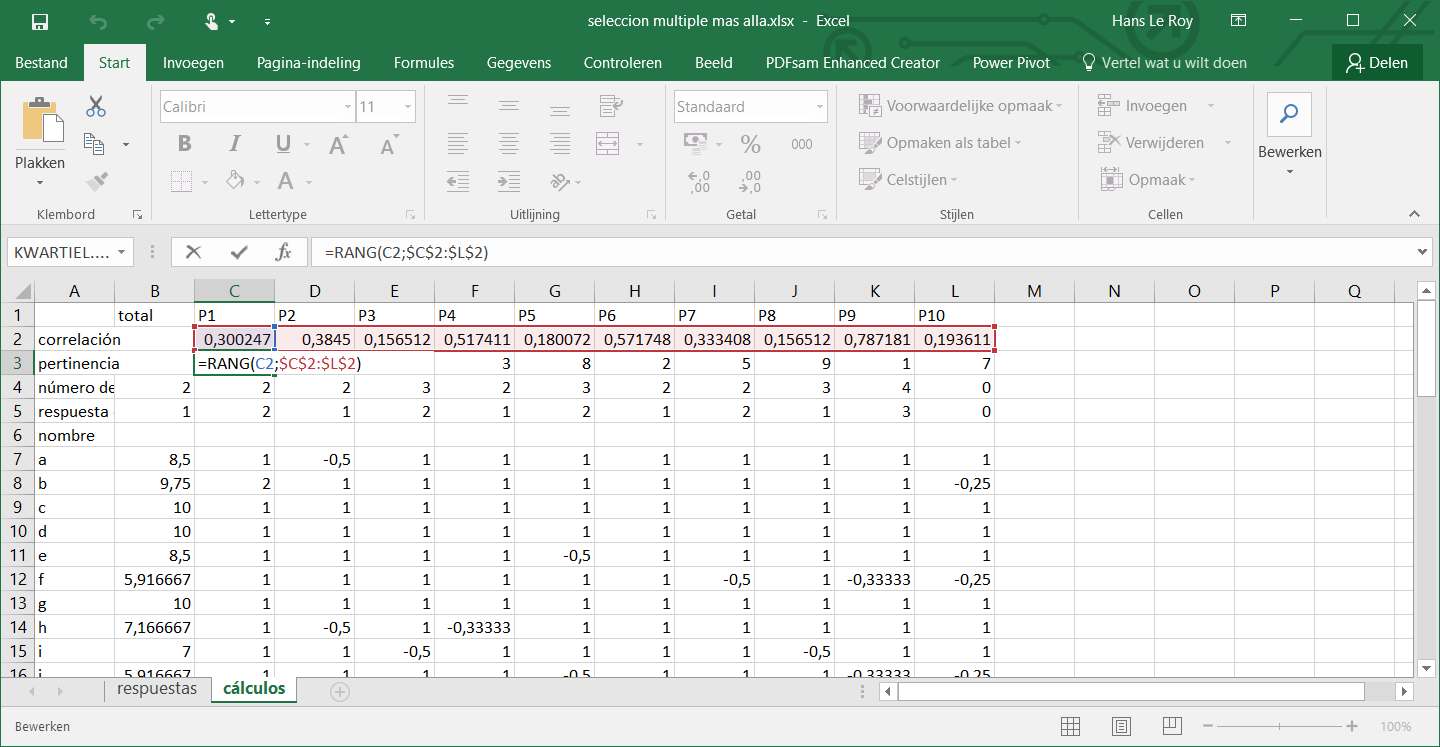Toggle Italic formatting
1440x747 pixels.
point(235,144)
